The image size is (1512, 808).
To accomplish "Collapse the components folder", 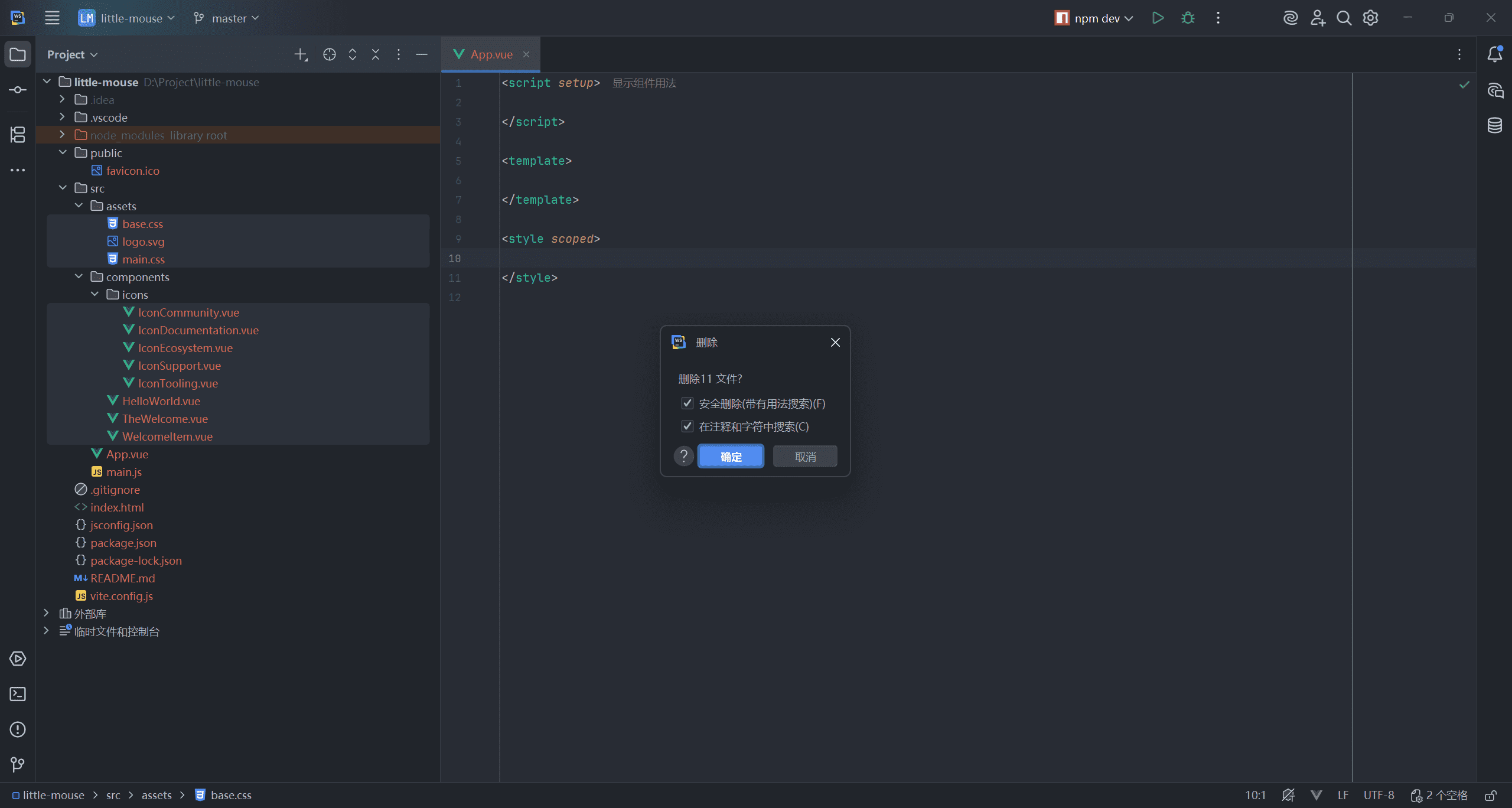I will point(79,276).
